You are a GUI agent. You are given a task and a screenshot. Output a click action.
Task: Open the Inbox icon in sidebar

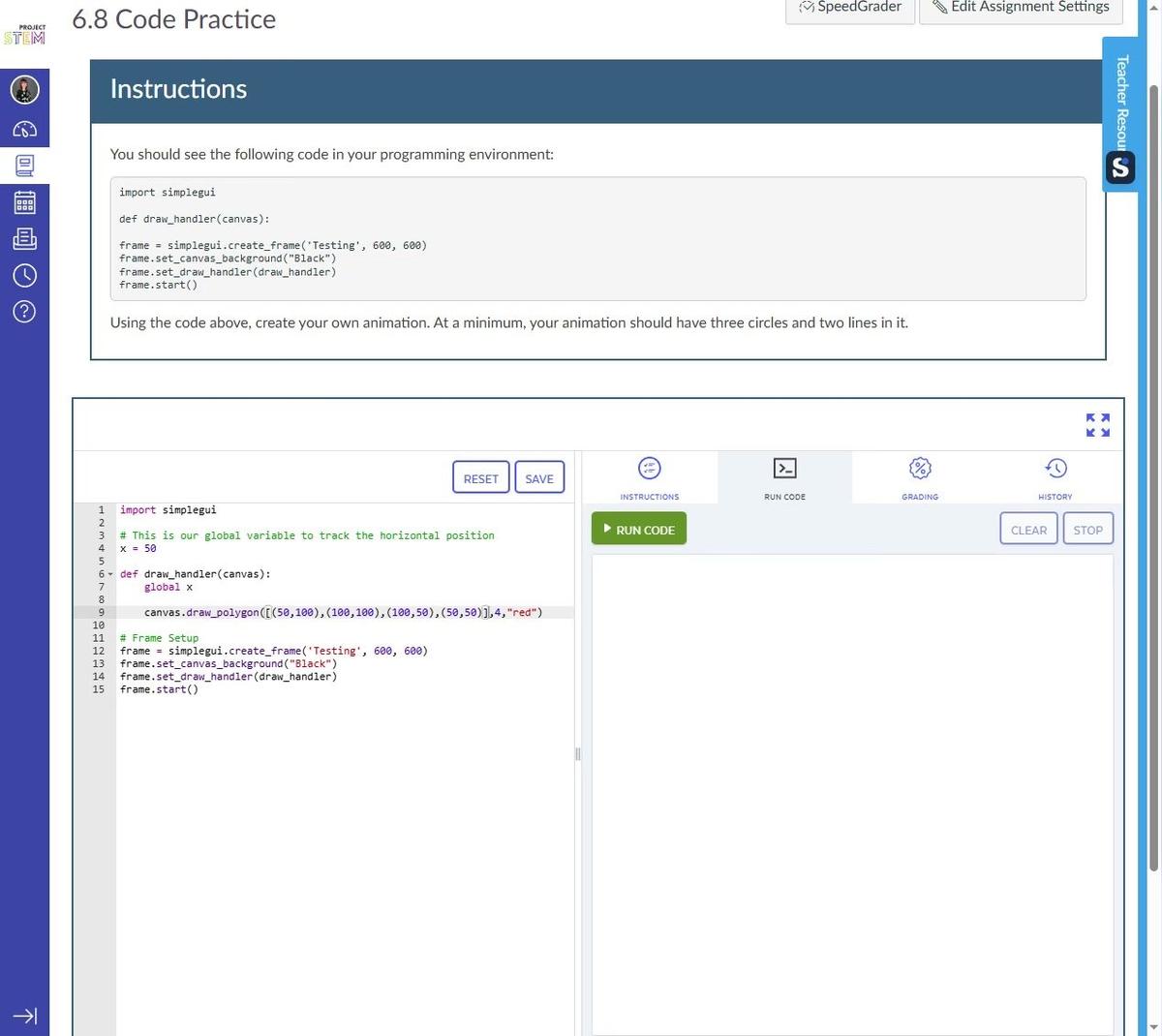point(24,239)
